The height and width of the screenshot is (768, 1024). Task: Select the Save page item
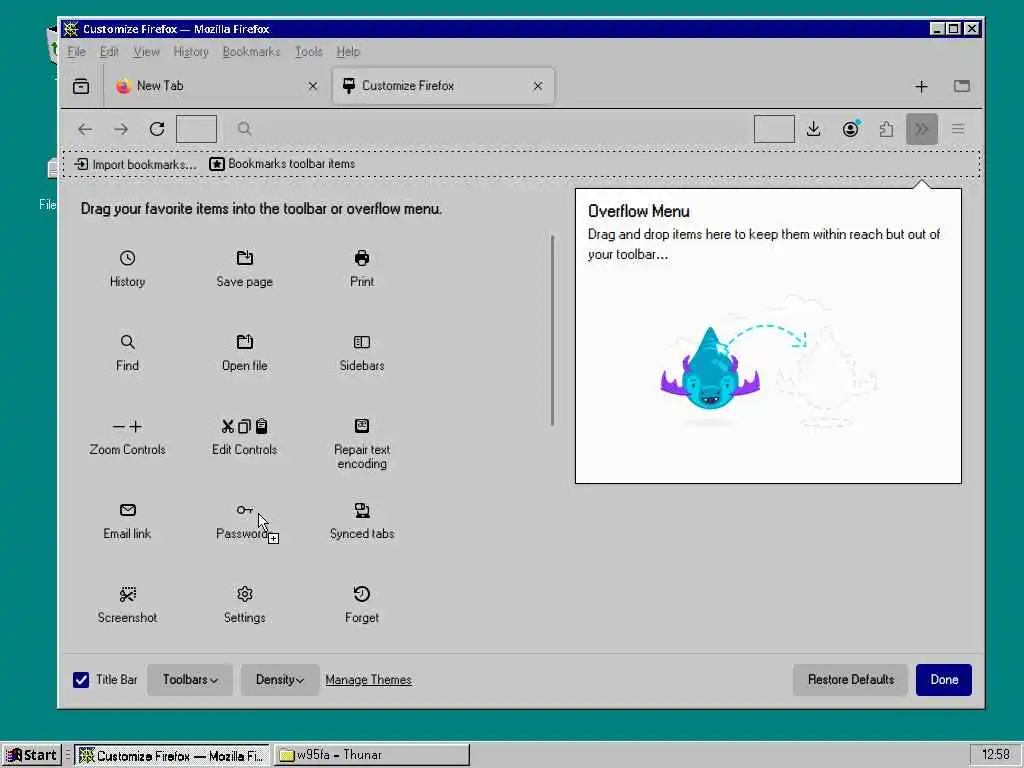point(244,268)
